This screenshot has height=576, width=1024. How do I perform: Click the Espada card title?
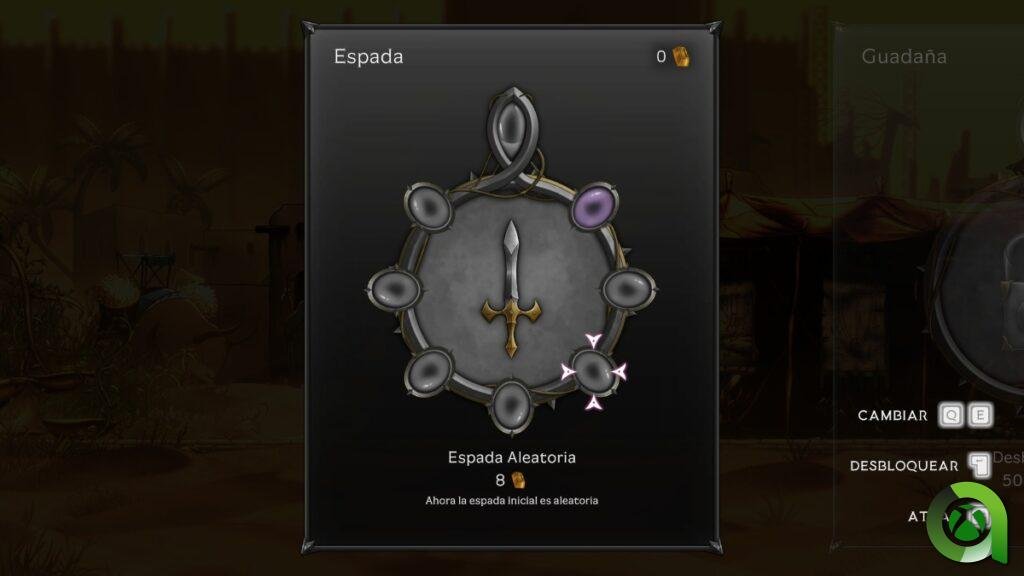click(x=368, y=57)
